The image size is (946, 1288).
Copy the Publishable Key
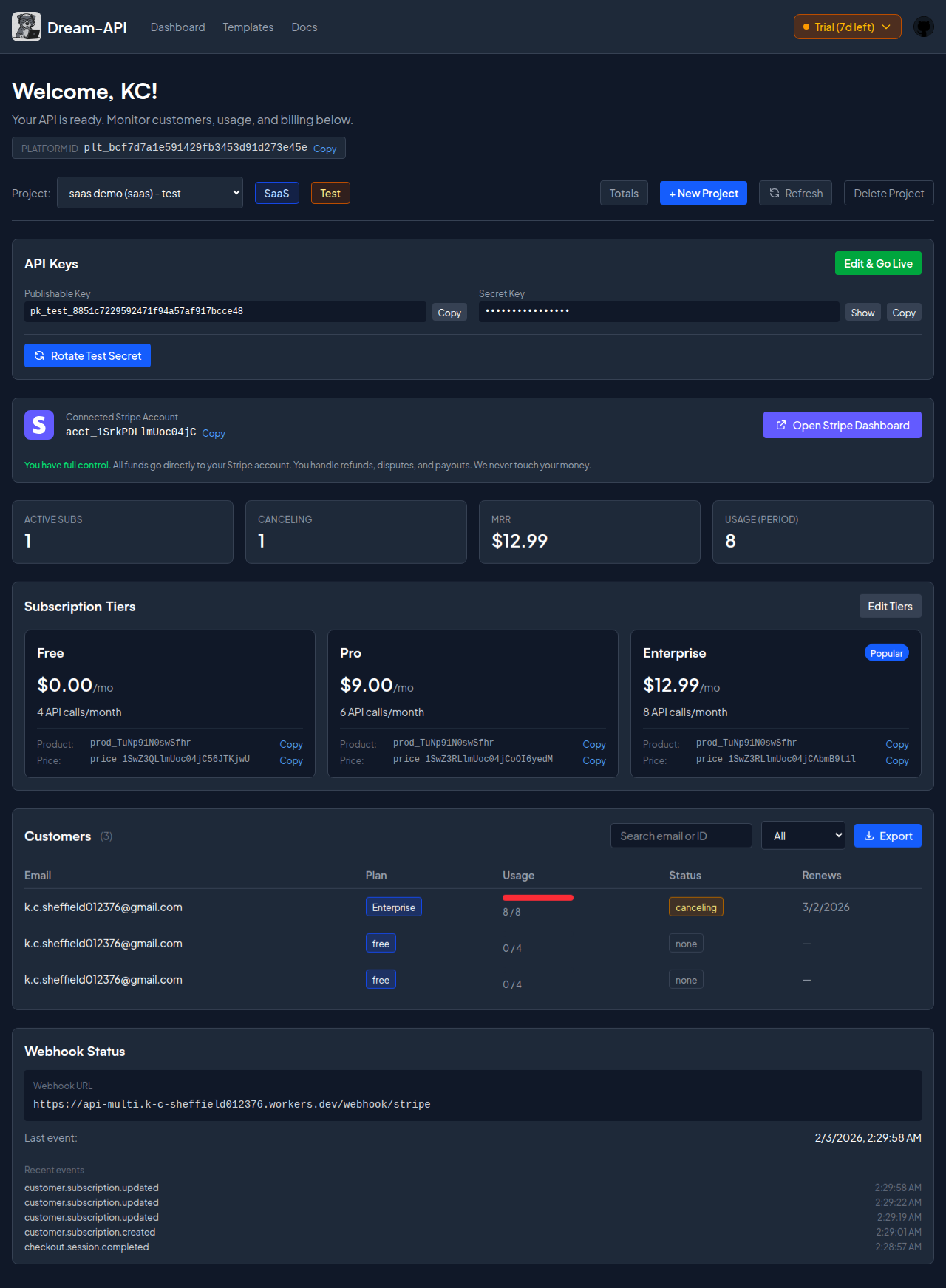point(449,313)
